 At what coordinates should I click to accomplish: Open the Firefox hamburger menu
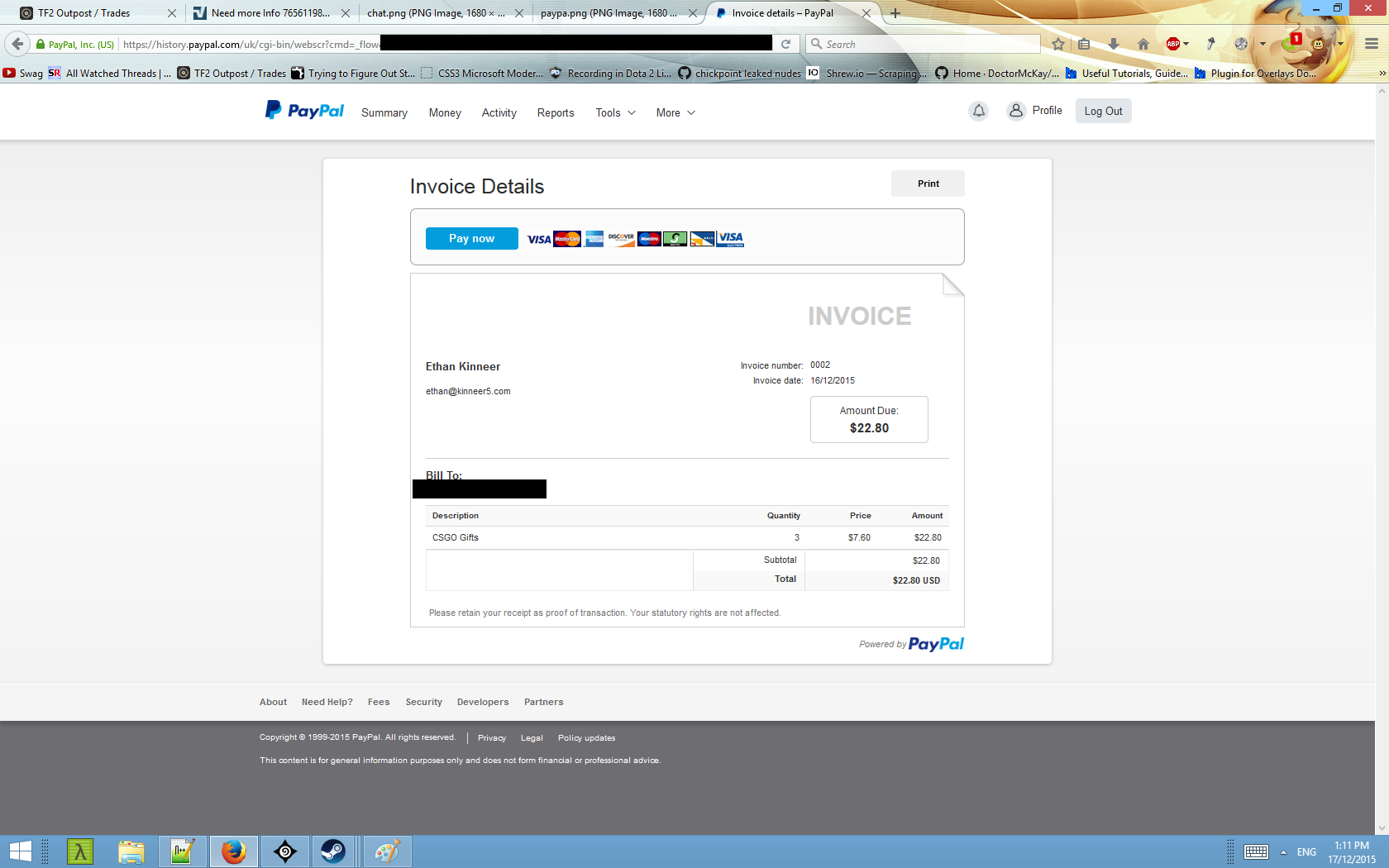(x=1371, y=45)
